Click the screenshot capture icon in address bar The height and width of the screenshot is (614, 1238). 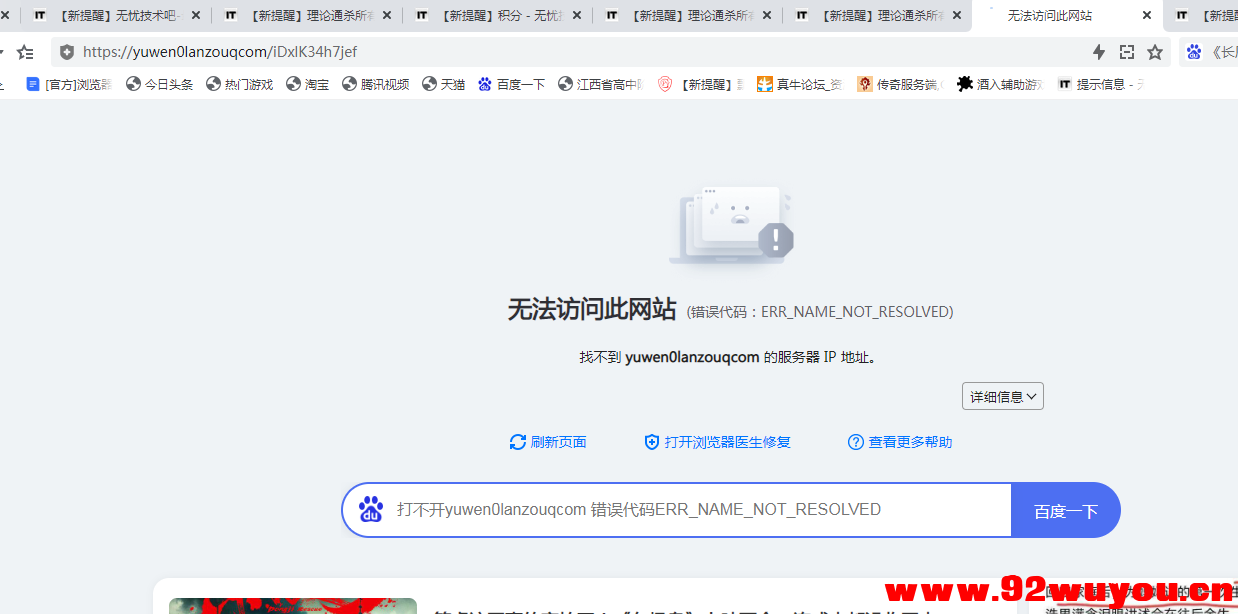[x=1128, y=51]
